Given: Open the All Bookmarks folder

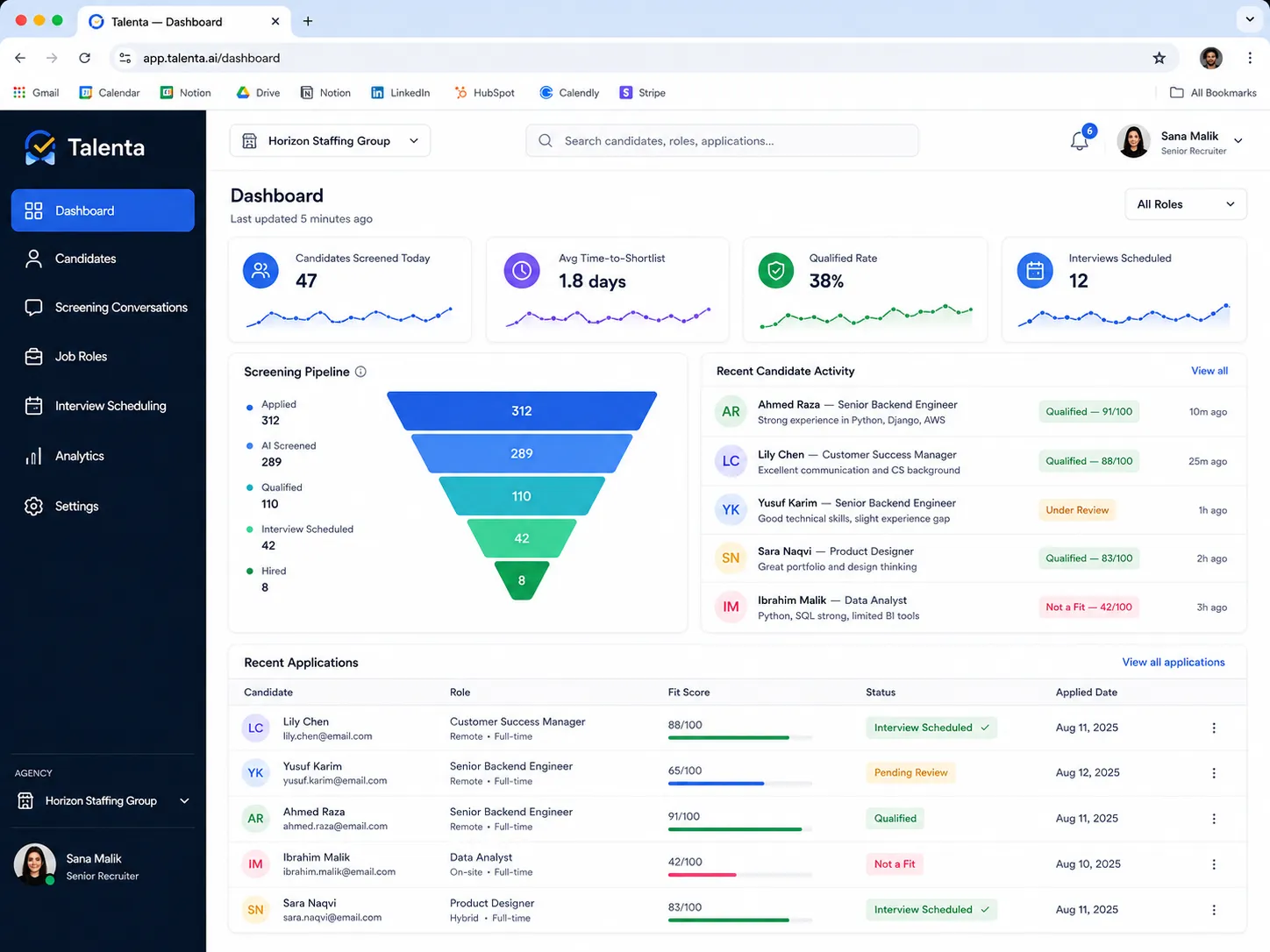Looking at the screenshot, I should (1213, 93).
